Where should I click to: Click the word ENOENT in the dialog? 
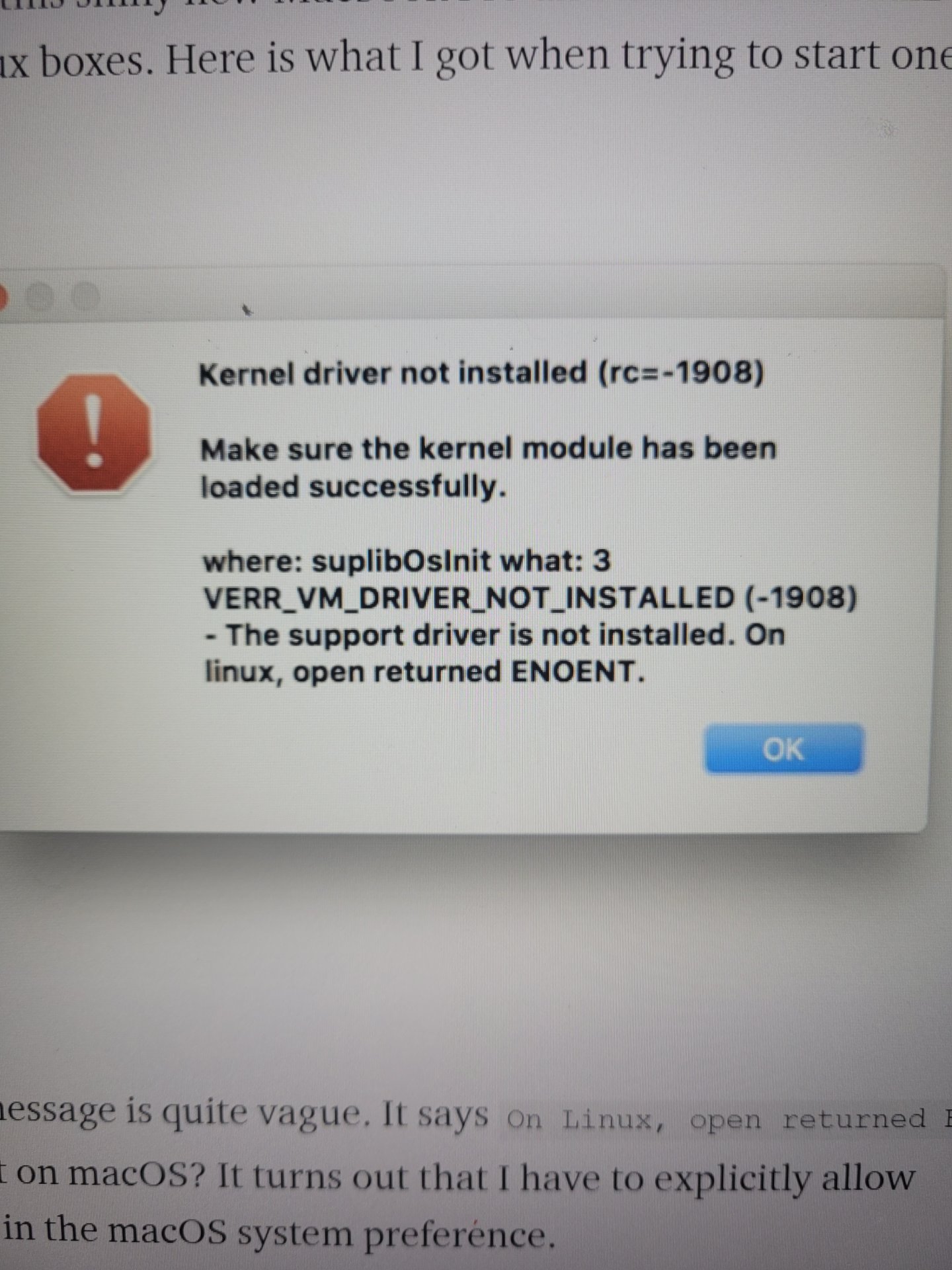click(x=577, y=673)
